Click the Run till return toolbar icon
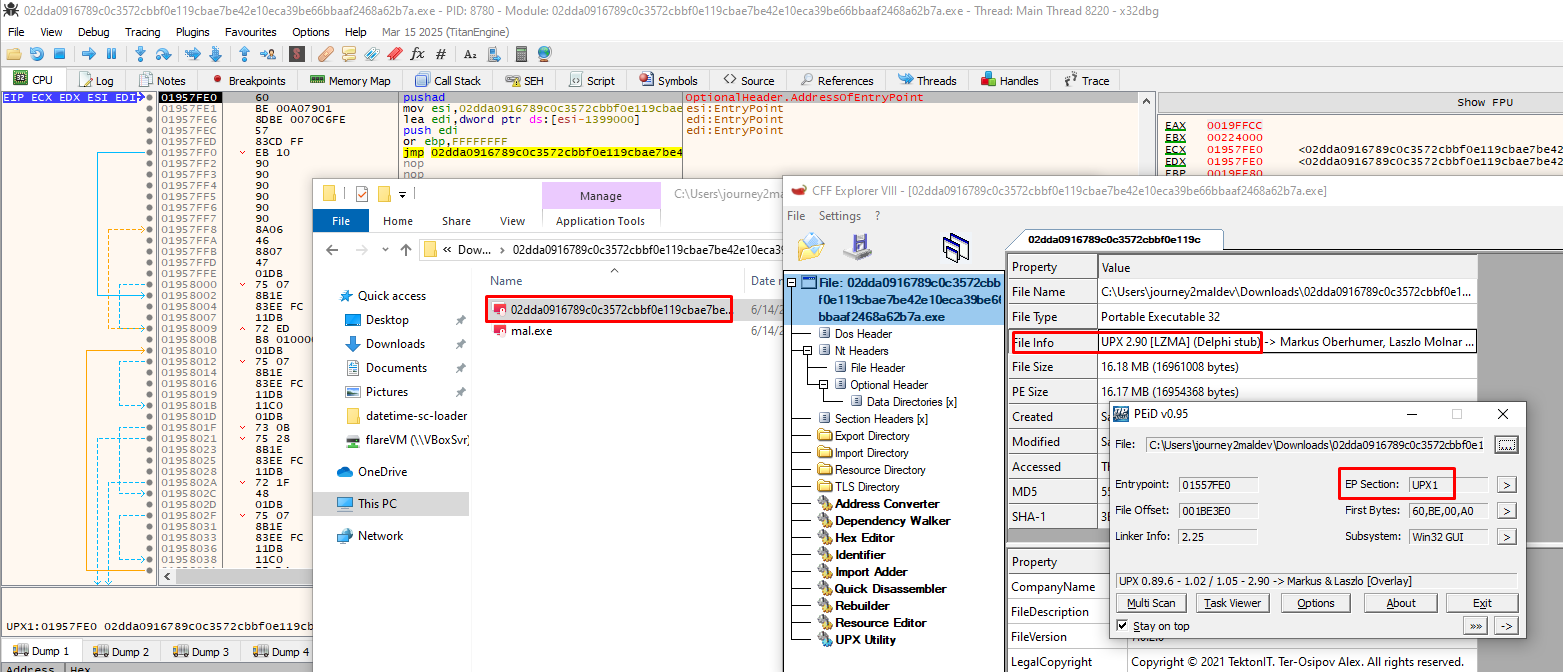This screenshot has width=1563, height=672. (244, 54)
